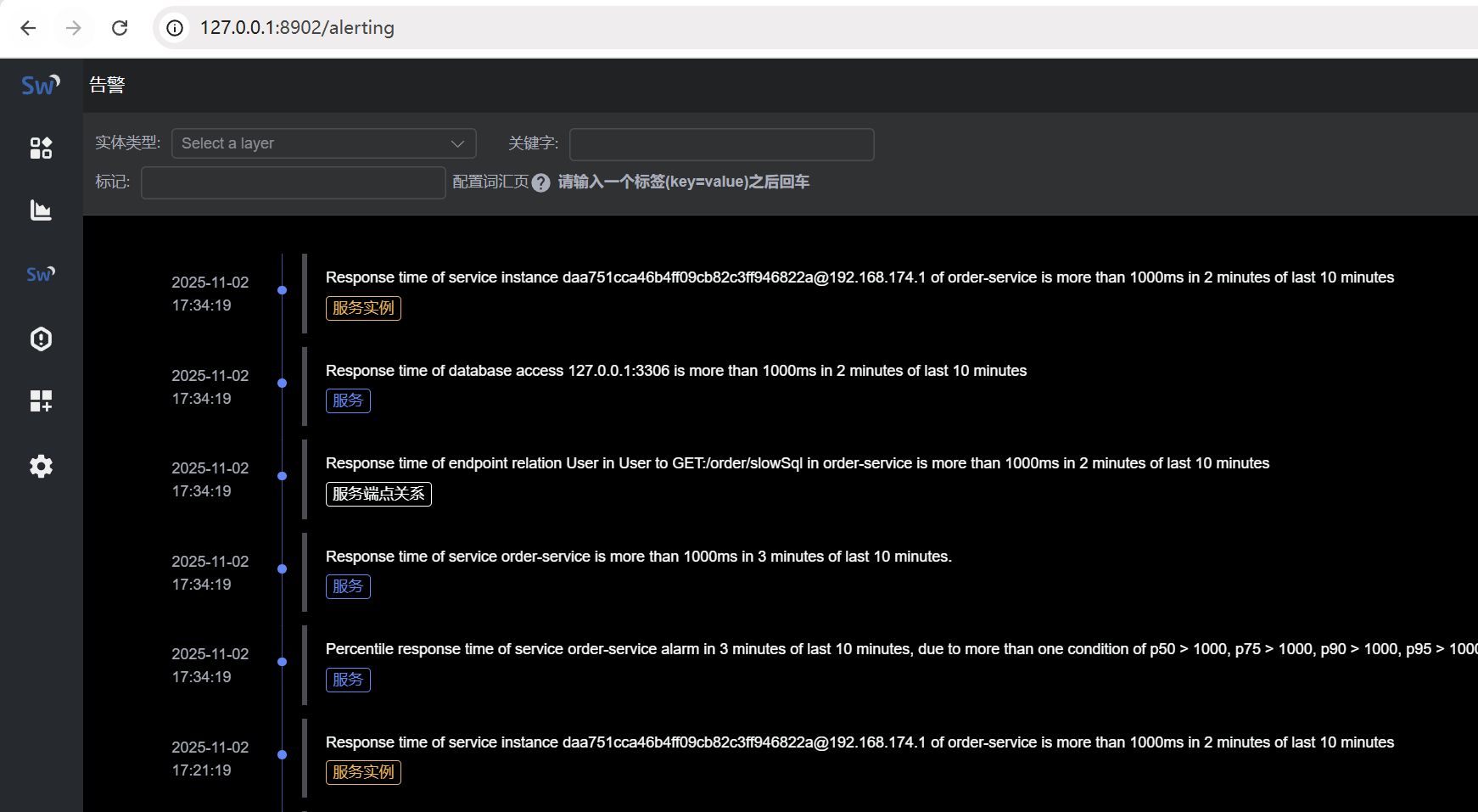Open the alerting shield icon in sidebar
The height and width of the screenshot is (812, 1478).
tap(41, 339)
